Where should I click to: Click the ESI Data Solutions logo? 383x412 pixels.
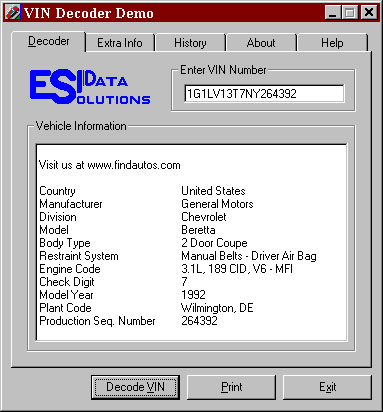click(x=90, y=86)
